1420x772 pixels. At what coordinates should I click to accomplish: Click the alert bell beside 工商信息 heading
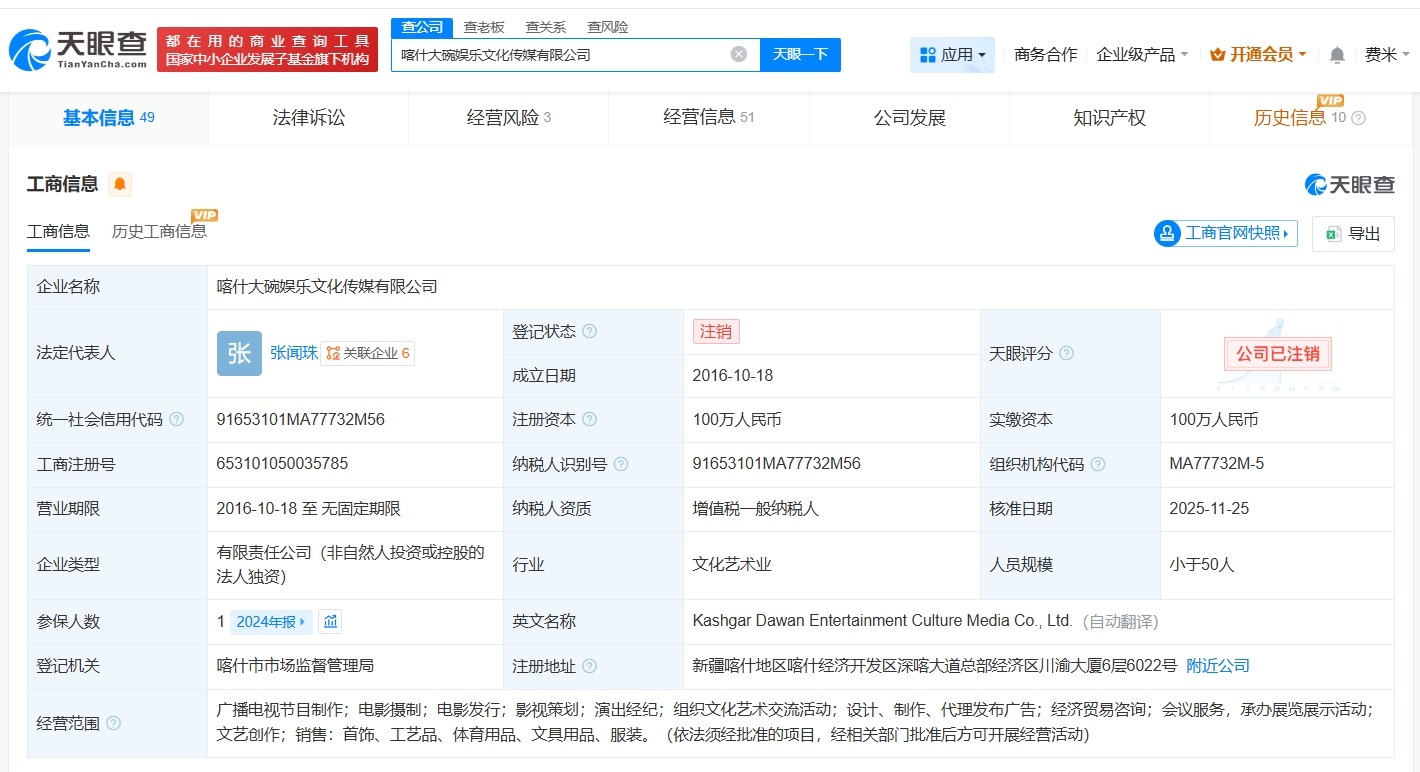(x=120, y=184)
